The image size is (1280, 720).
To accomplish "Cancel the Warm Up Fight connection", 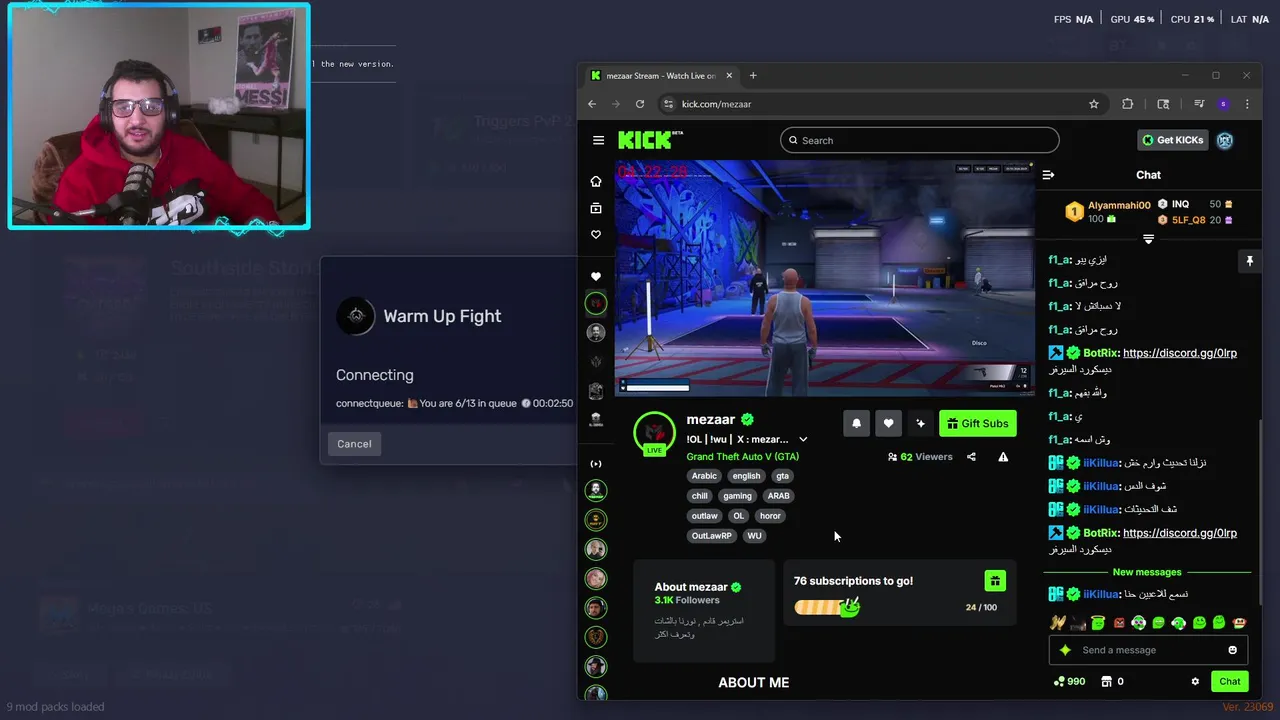I will tap(354, 444).
